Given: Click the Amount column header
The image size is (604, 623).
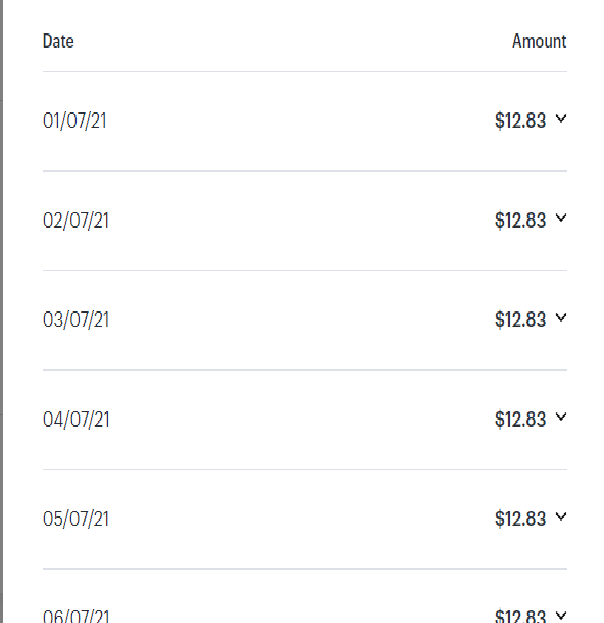Looking at the screenshot, I should pyautogui.click(x=539, y=41).
